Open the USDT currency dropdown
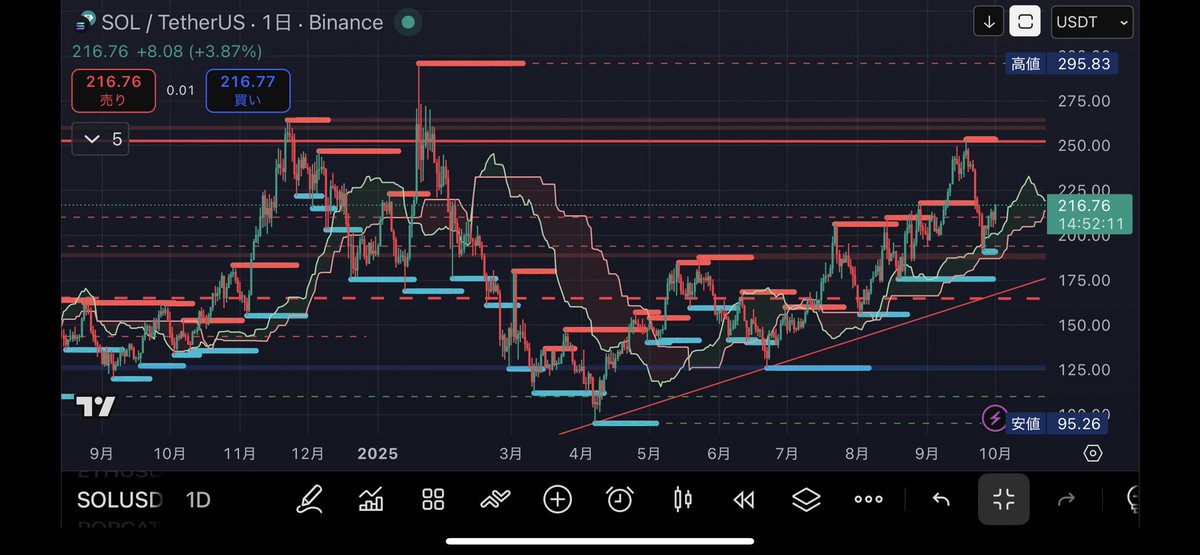The height and width of the screenshot is (555, 1200). coord(1091,22)
